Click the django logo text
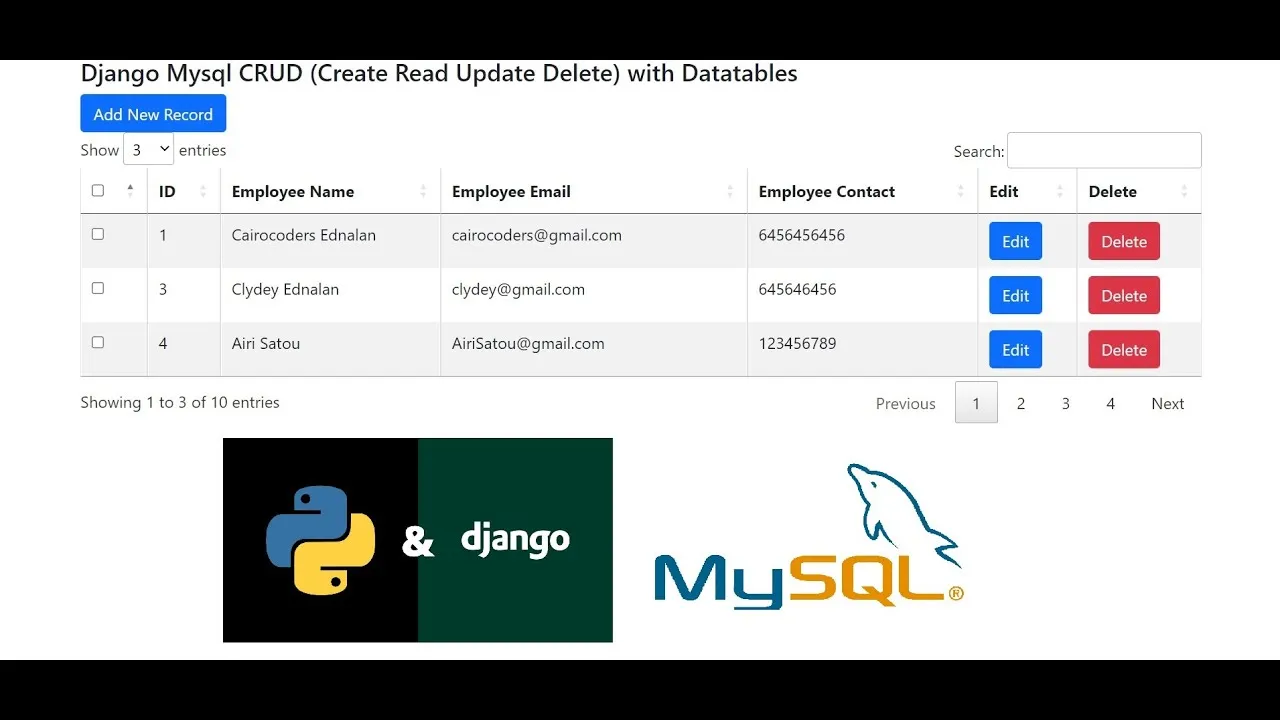 coord(515,540)
